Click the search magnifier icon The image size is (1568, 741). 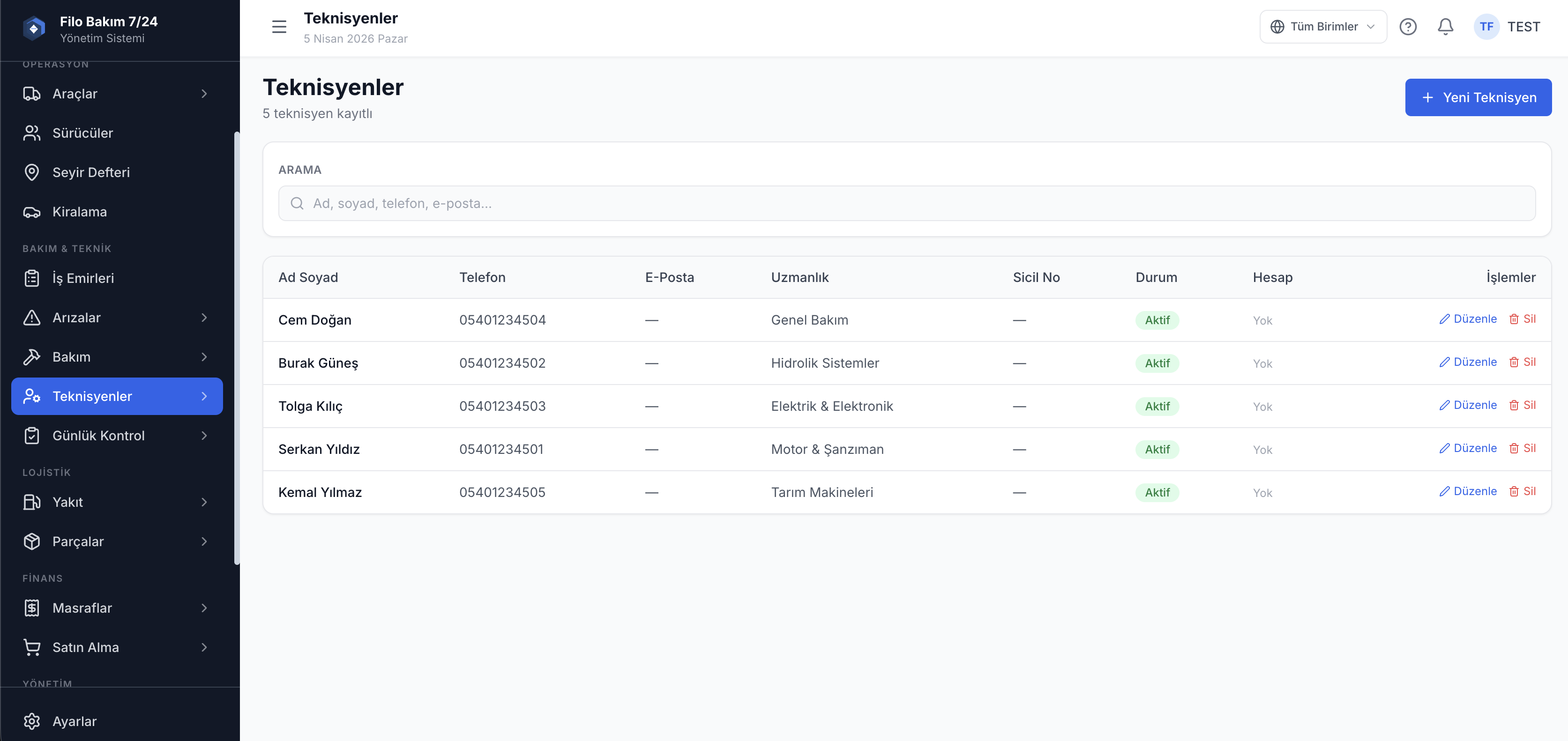point(297,203)
